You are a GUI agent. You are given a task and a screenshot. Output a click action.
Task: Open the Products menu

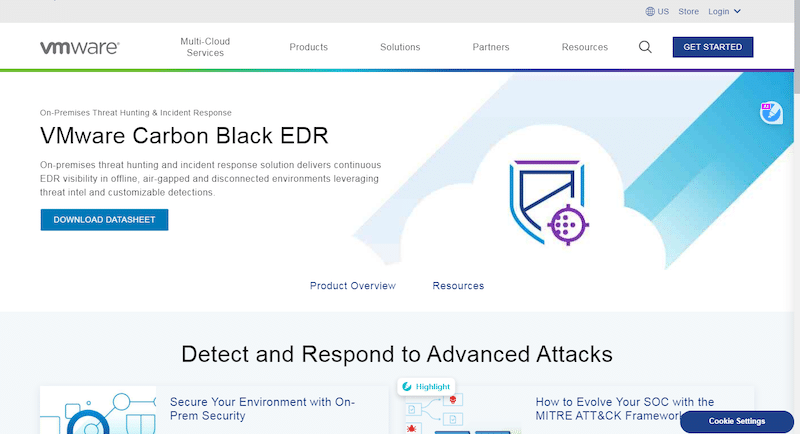point(309,47)
